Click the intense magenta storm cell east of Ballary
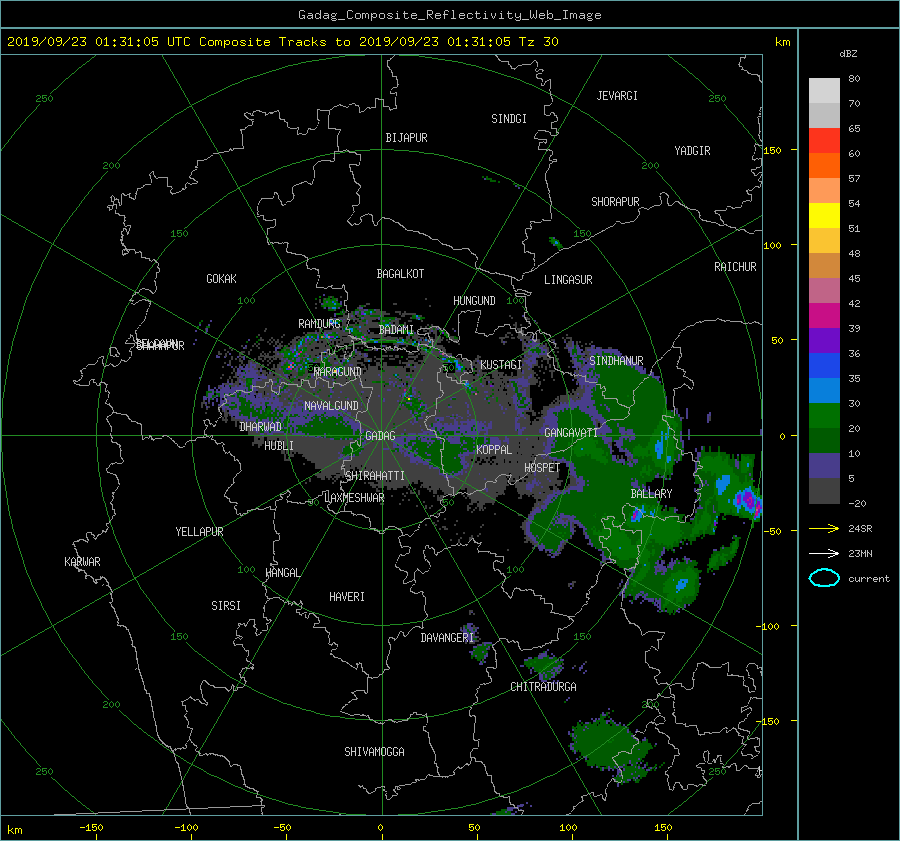Viewport: 900px width, 841px height. point(748,500)
